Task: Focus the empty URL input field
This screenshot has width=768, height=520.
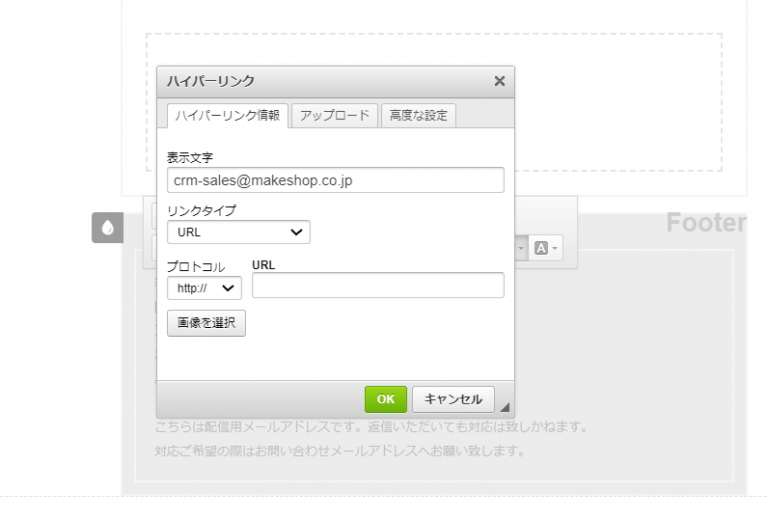Action: pyautogui.click(x=377, y=286)
